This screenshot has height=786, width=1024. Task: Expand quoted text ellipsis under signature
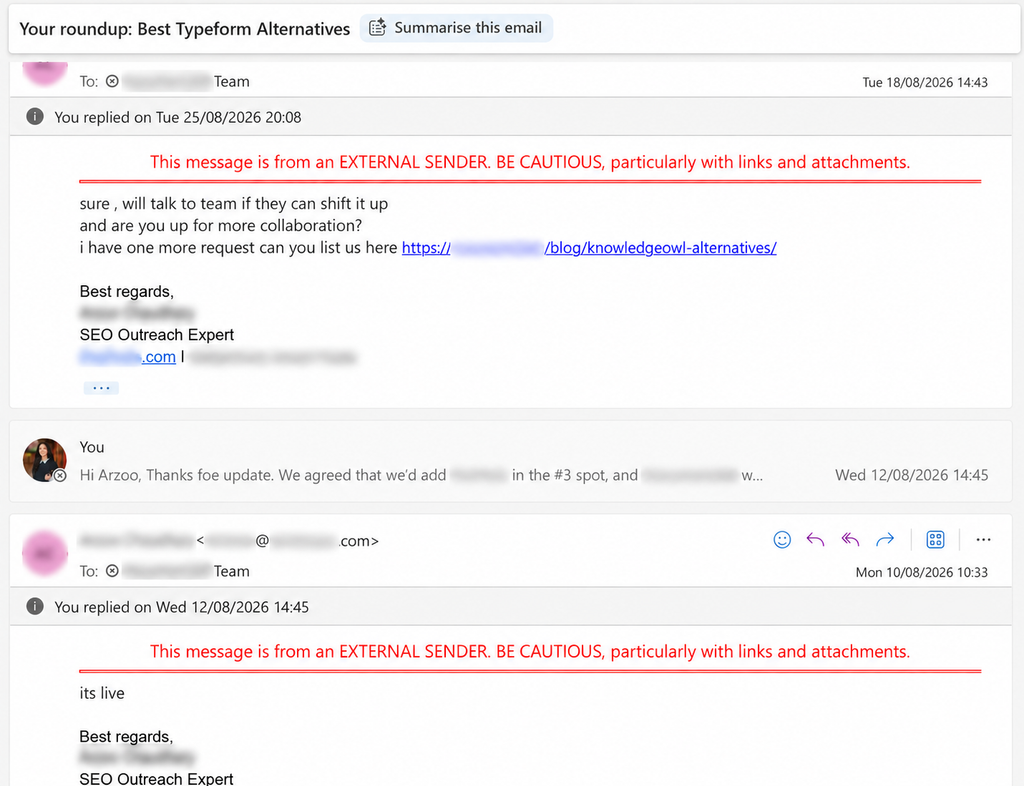[101, 388]
